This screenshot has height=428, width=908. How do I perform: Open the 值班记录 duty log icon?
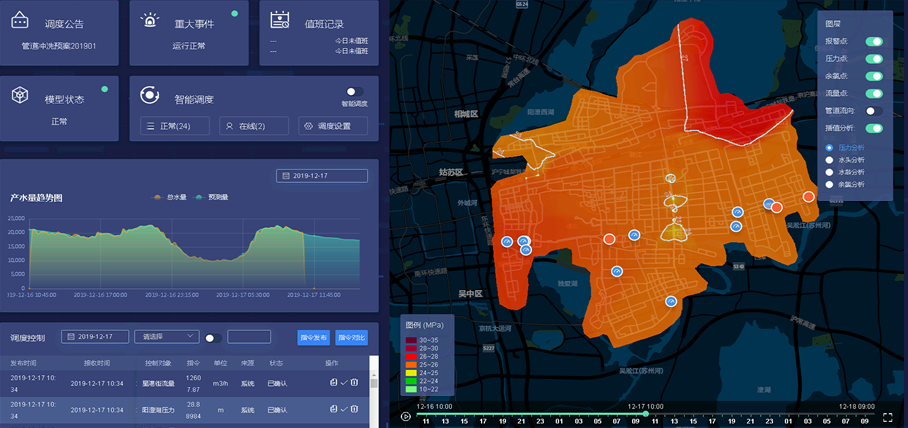point(280,20)
